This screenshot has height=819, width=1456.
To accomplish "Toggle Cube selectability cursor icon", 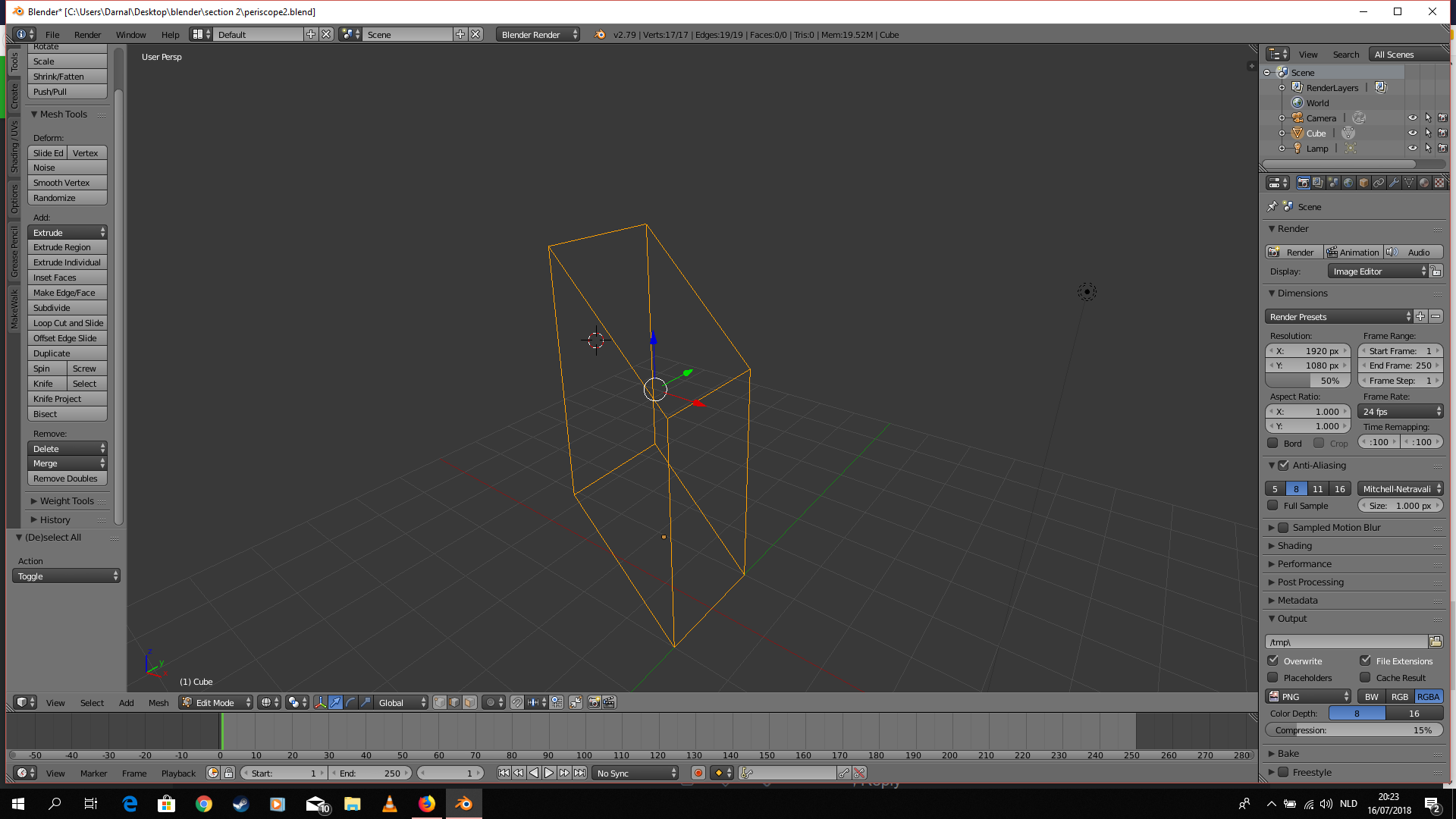I will click(x=1428, y=133).
